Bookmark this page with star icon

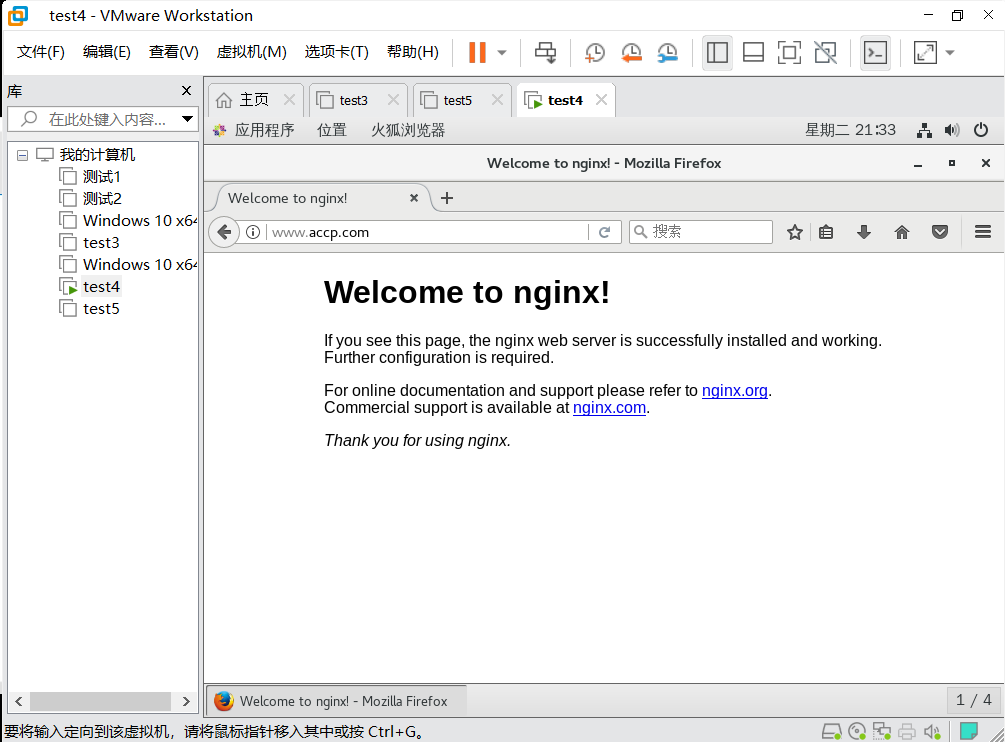(795, 232)
